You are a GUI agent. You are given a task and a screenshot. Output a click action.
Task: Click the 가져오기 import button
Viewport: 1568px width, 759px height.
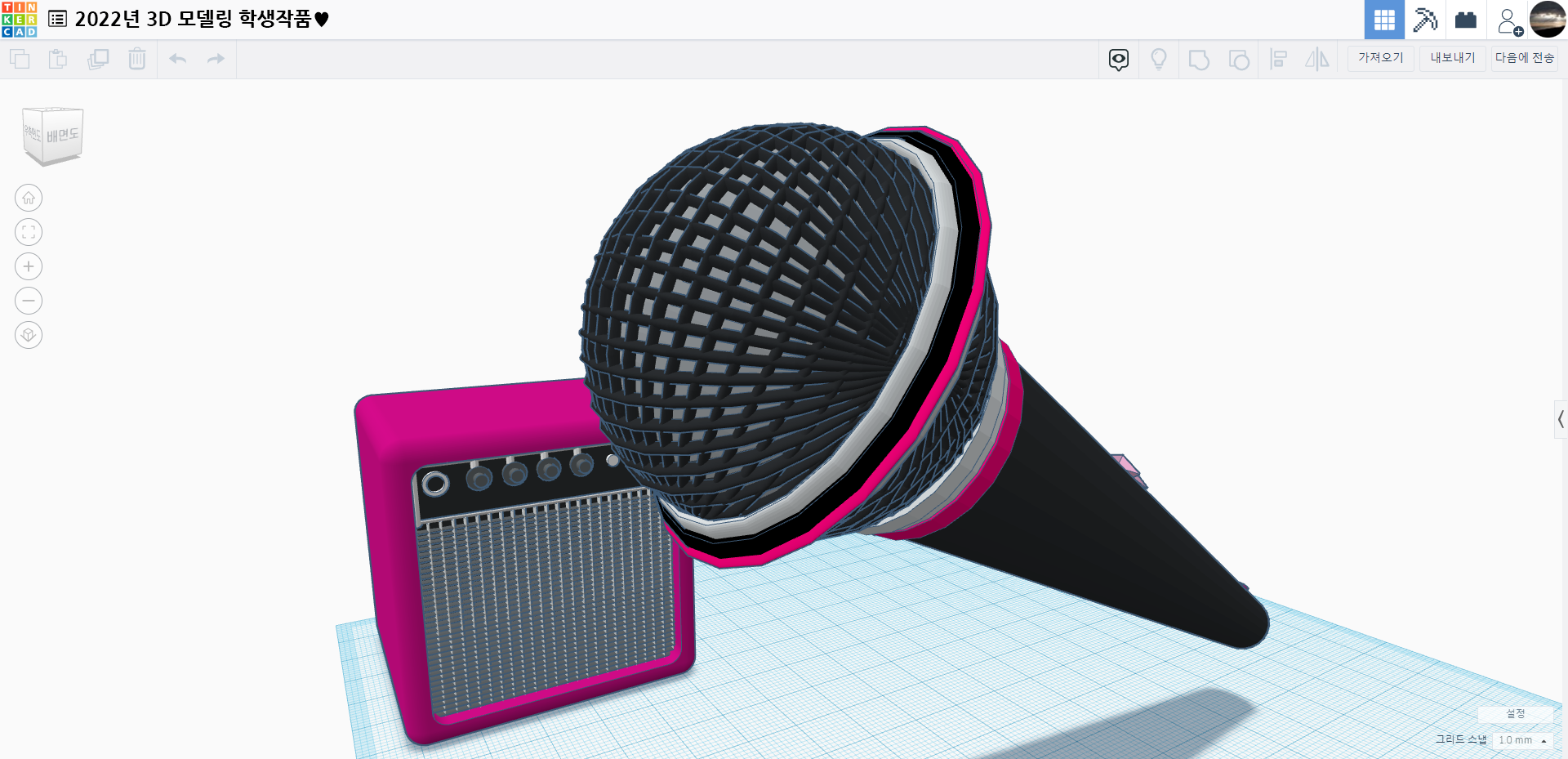click(1381, 58)
